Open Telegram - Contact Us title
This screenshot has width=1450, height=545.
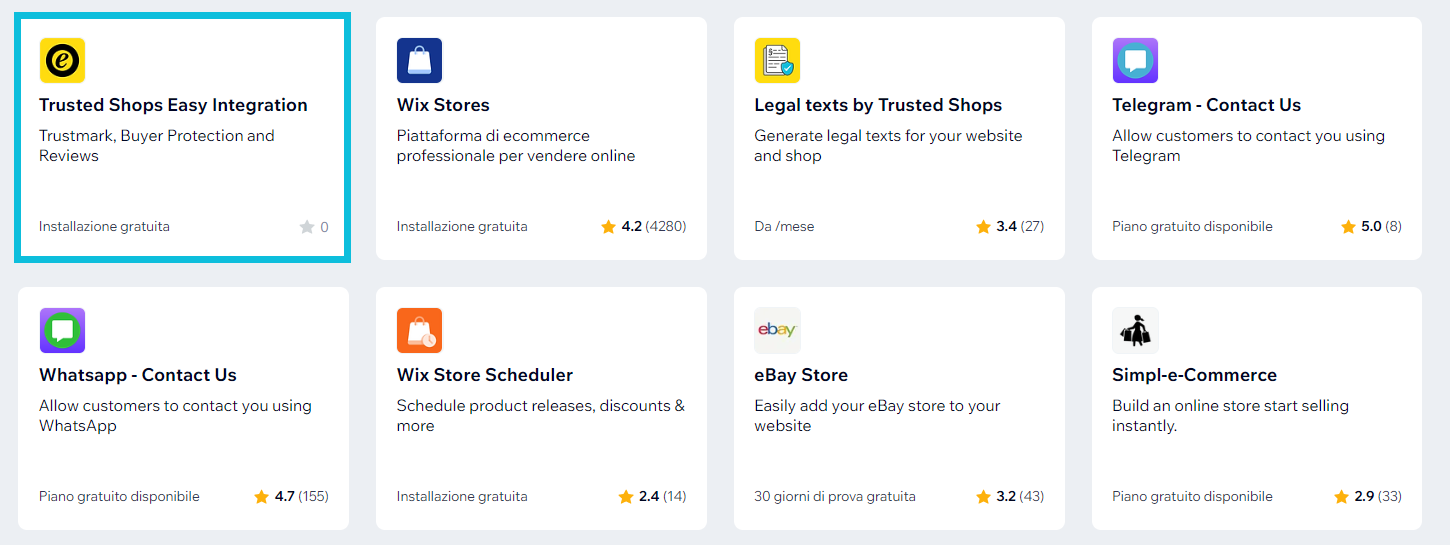point(1206,105)
